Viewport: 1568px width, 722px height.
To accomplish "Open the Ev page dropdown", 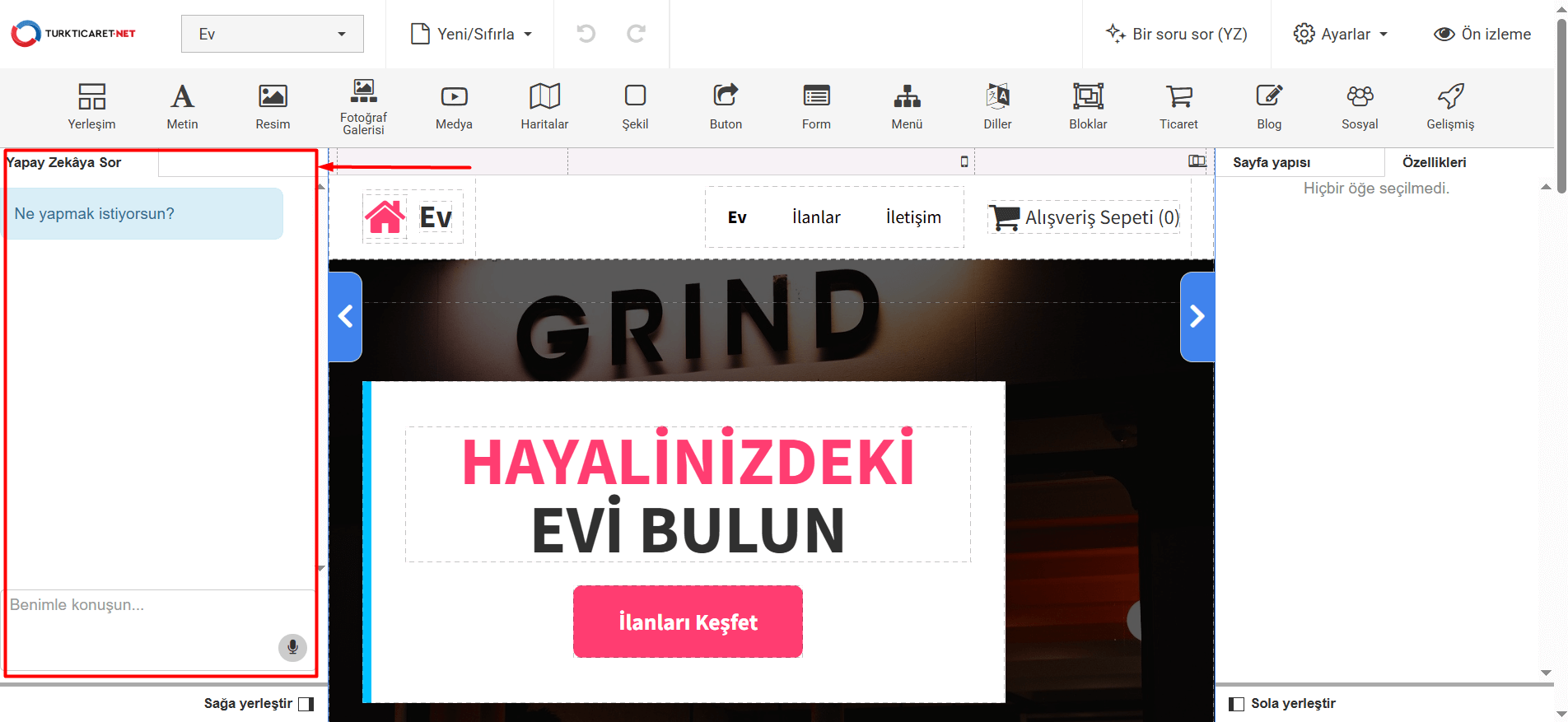I will [x=272, y=34].
